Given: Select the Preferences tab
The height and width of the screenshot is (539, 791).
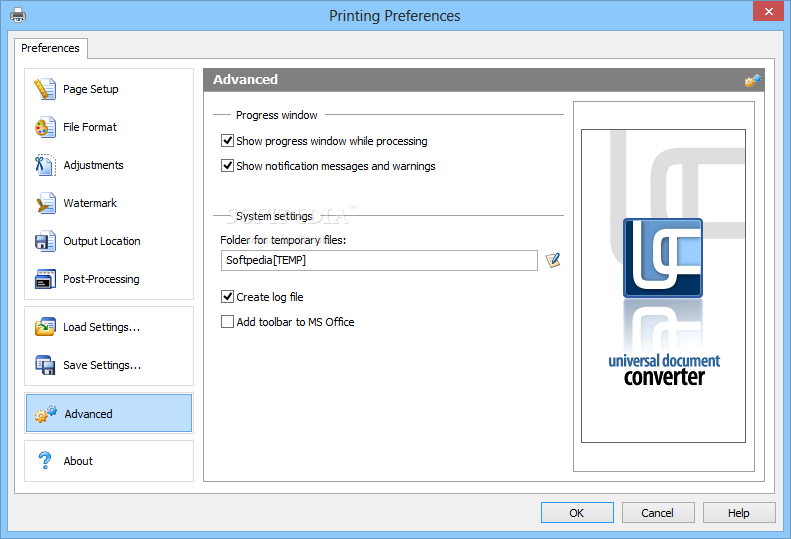Looking at the screenshot, I should pos(50,48).
